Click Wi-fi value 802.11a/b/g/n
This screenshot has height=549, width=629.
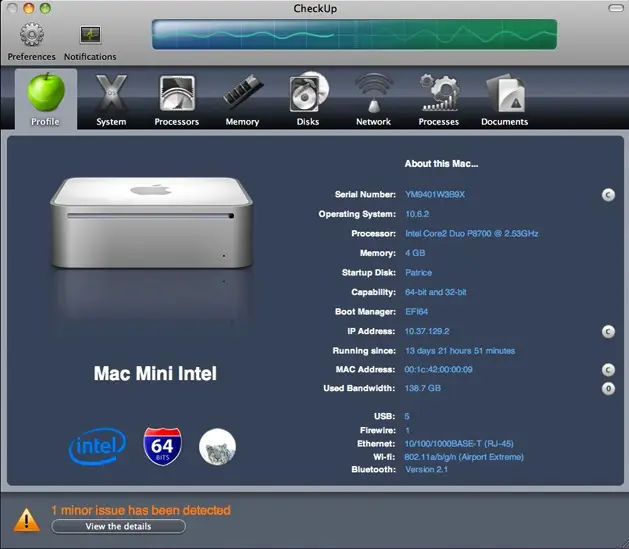[464, 457]
